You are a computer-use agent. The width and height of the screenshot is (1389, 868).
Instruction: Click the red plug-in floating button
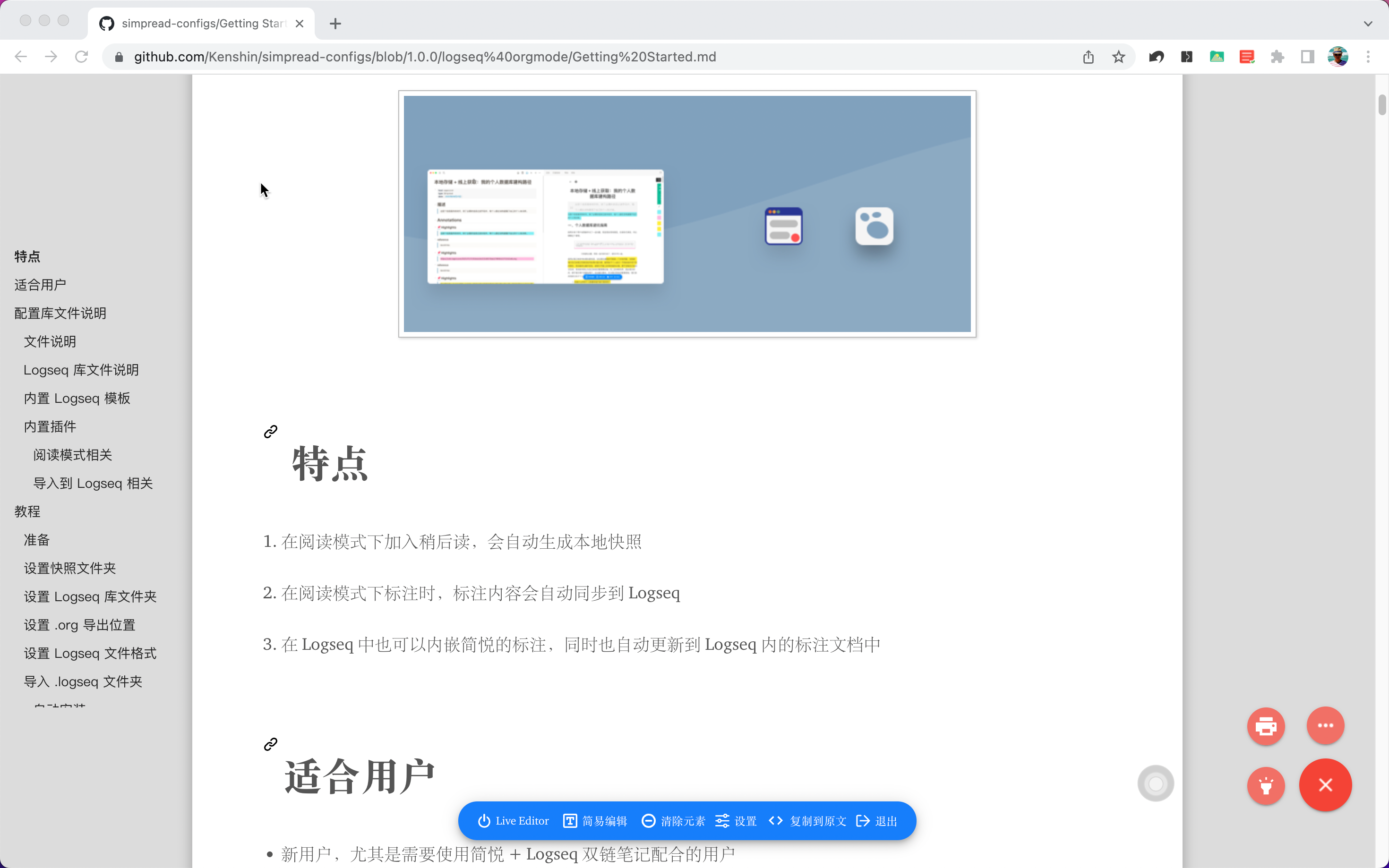[x=1266, y=785]
